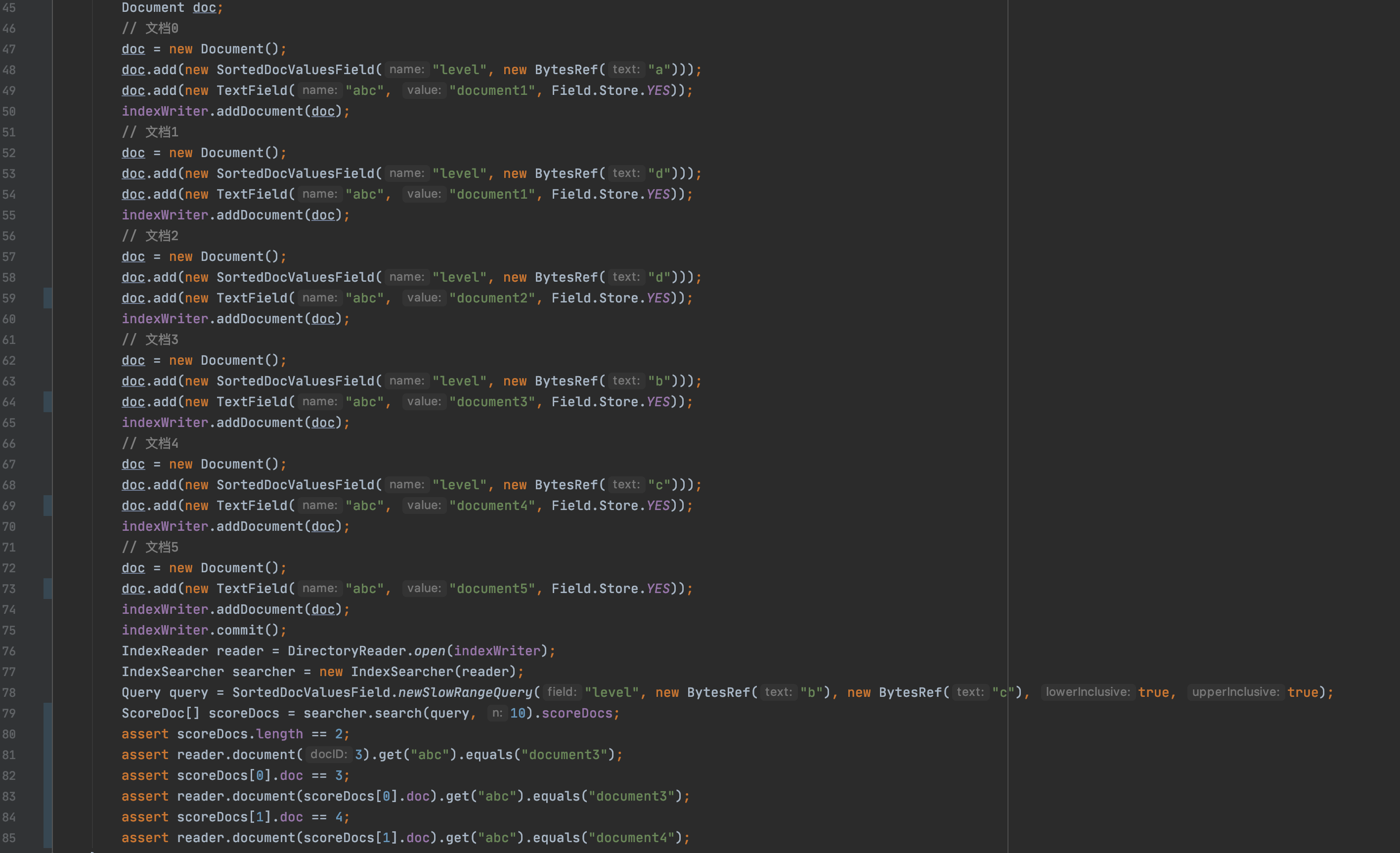Click Field.Store.YES on line 59

click(x=611, y=298)
